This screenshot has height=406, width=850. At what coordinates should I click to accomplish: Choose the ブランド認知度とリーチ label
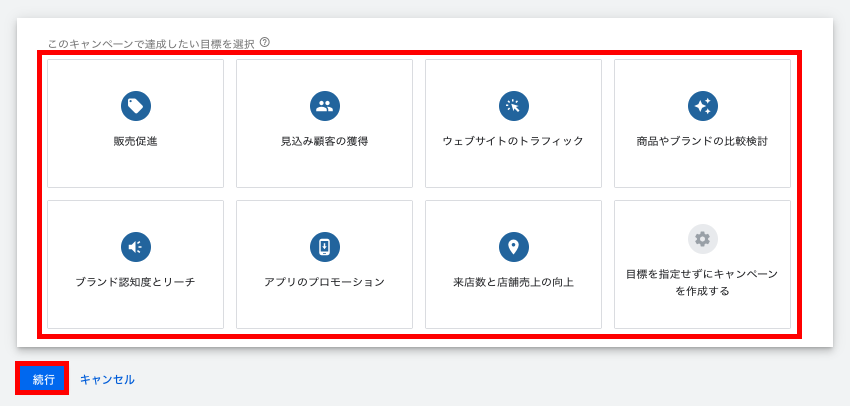(x=135, y=282)
